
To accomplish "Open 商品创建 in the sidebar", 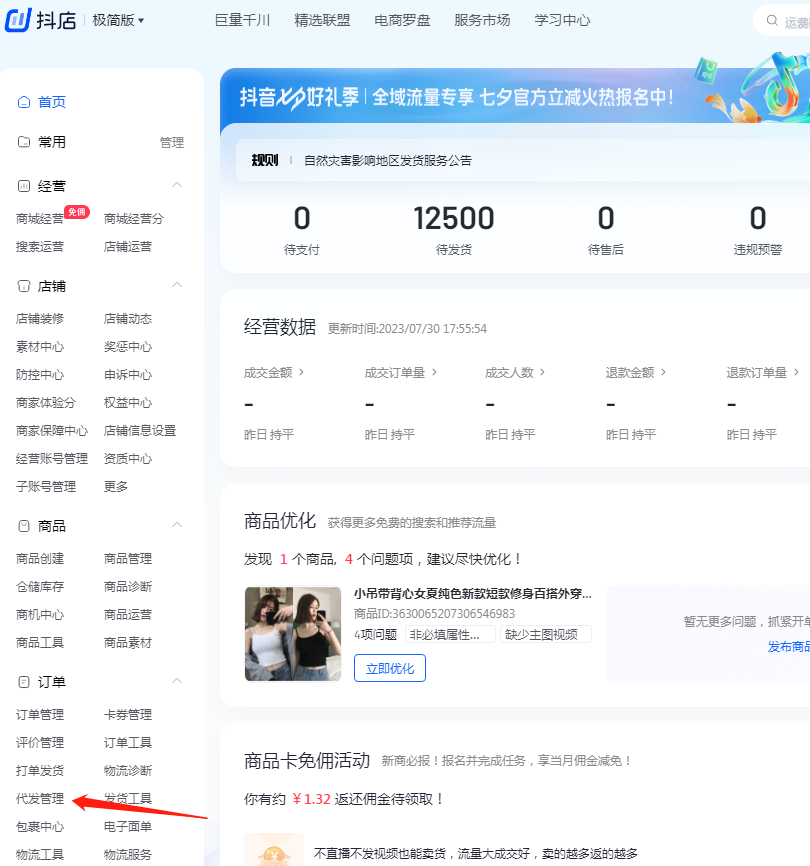I will coord(40,559).
